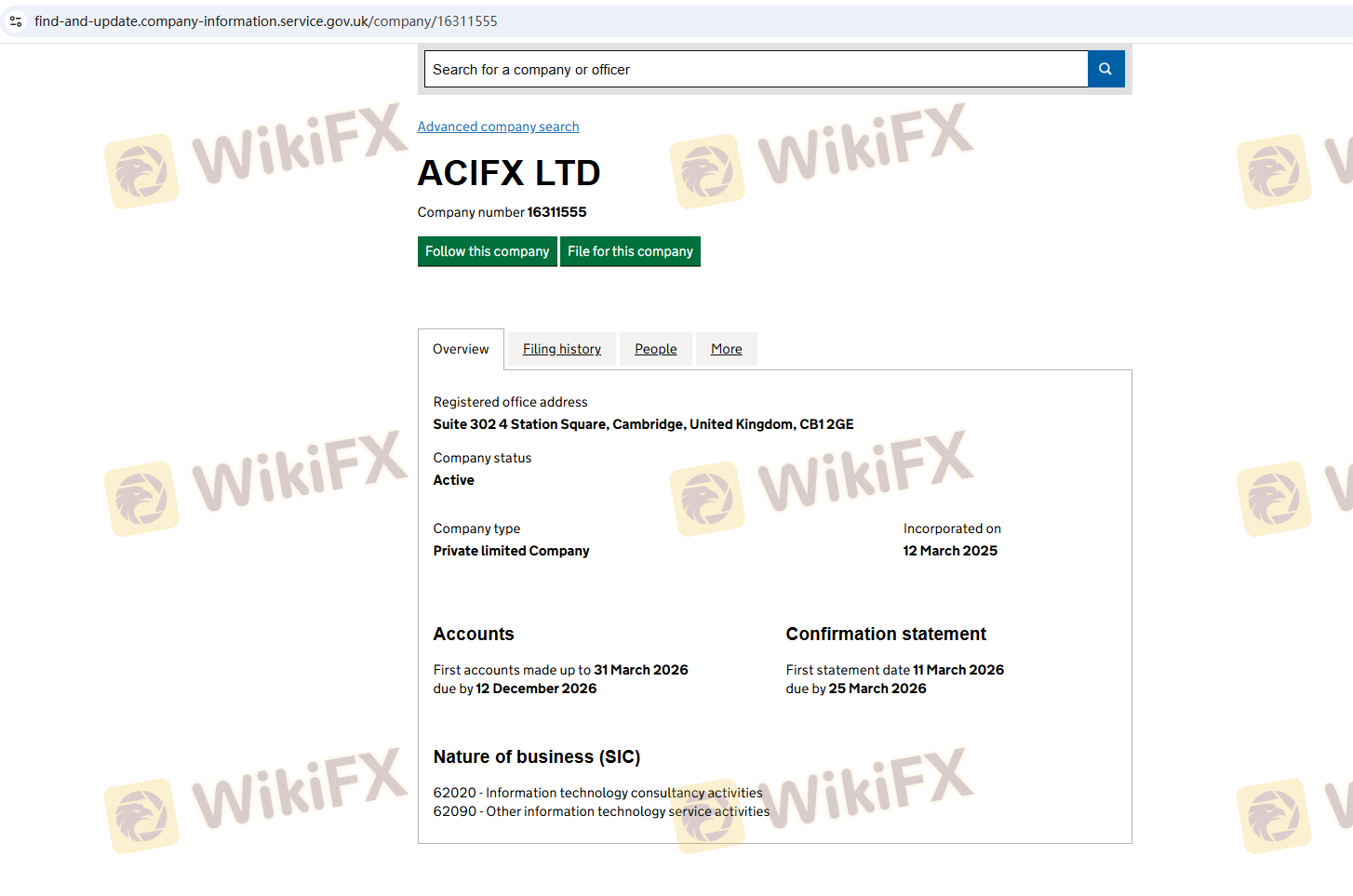Click the magnifier search button
1353x896 pixels.
tap(1105, 69)
